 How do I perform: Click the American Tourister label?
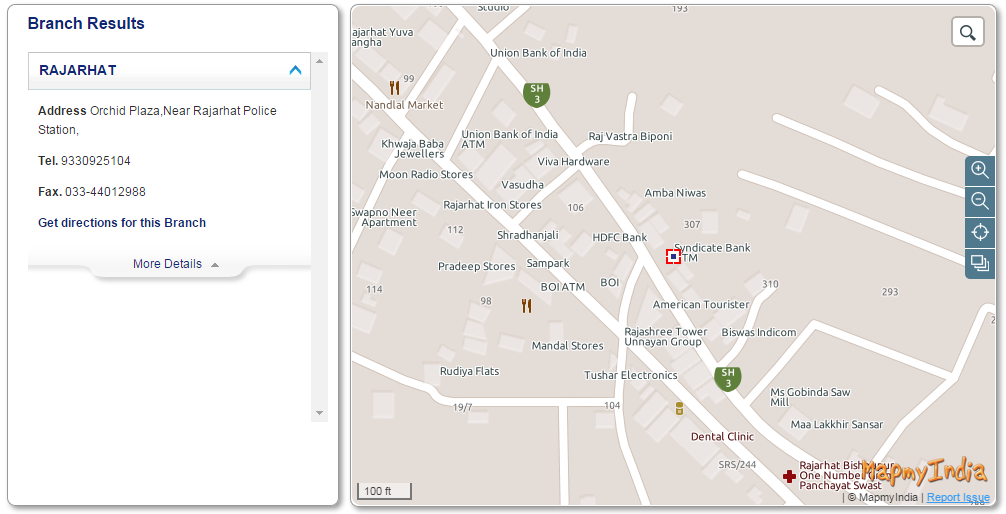tap(701, 305)
